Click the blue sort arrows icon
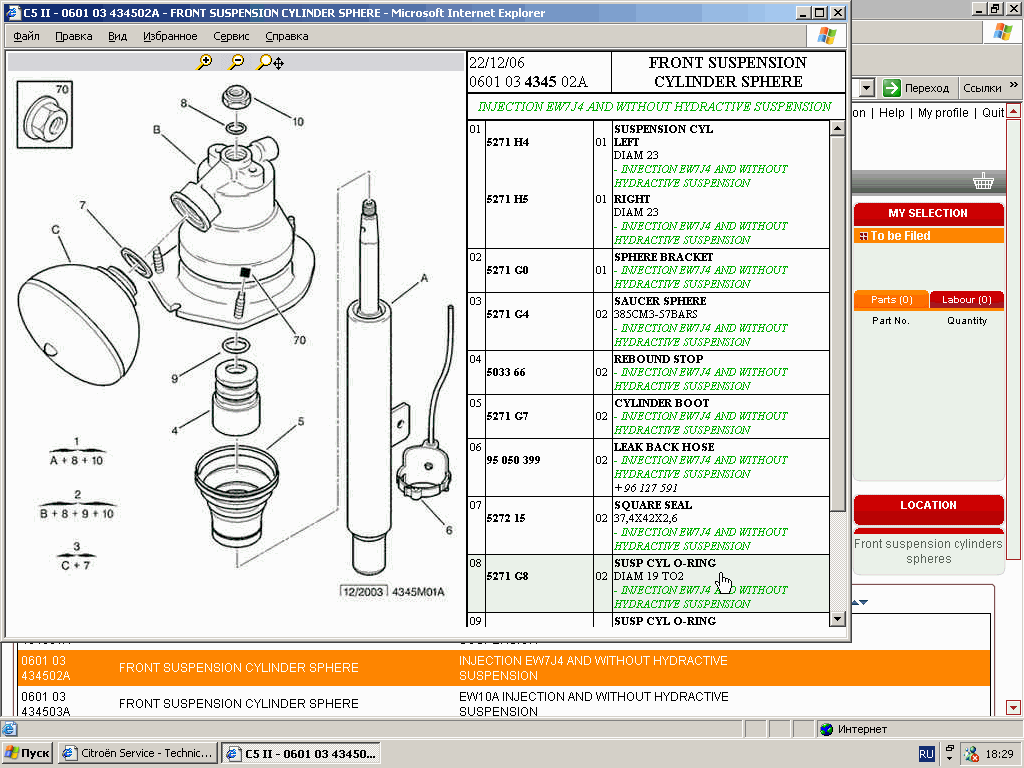Screen dimensions: 1024x768 [860, 602]
